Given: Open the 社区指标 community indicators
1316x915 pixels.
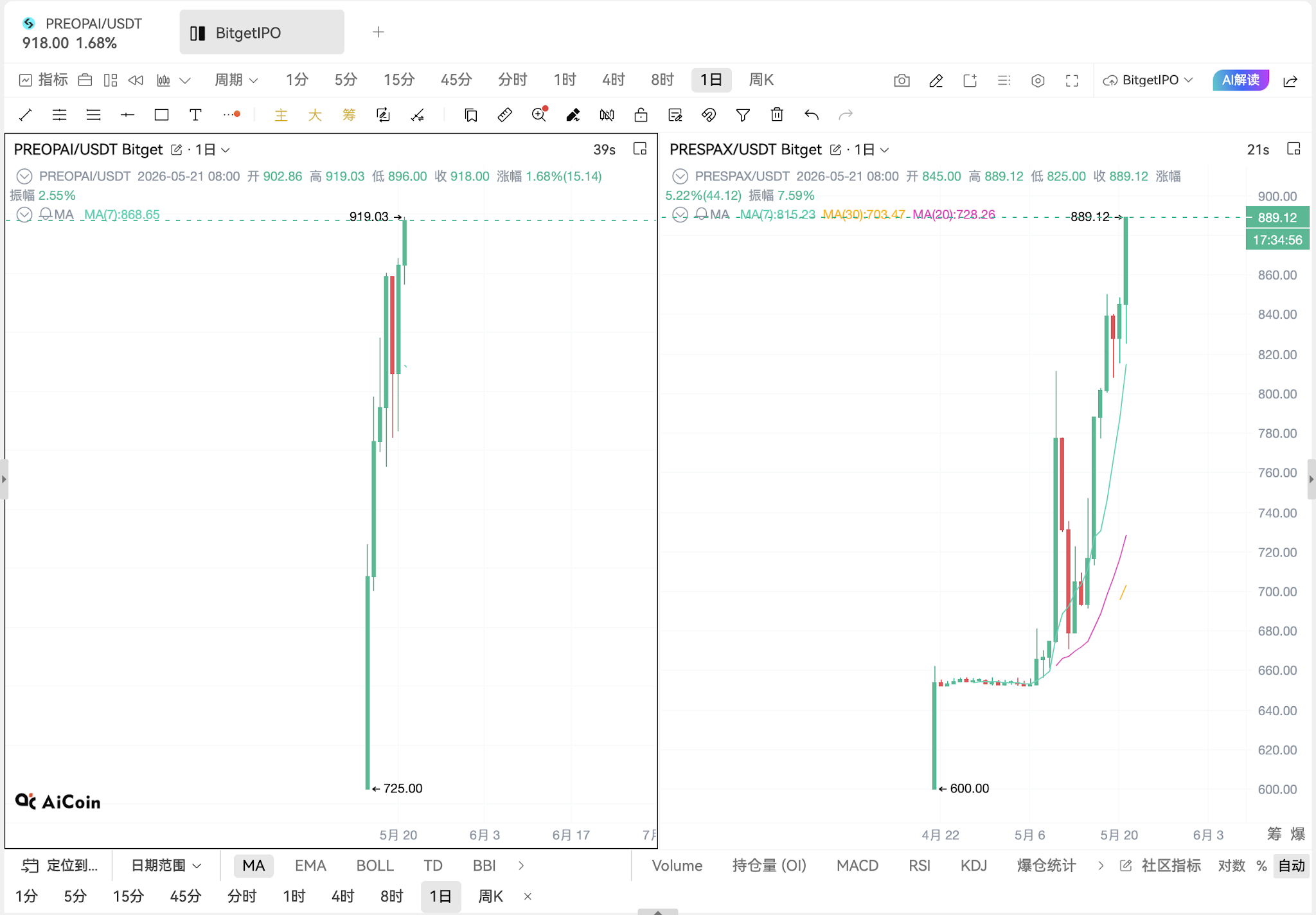Looking at the screenshot, I should pos(1160,866).
